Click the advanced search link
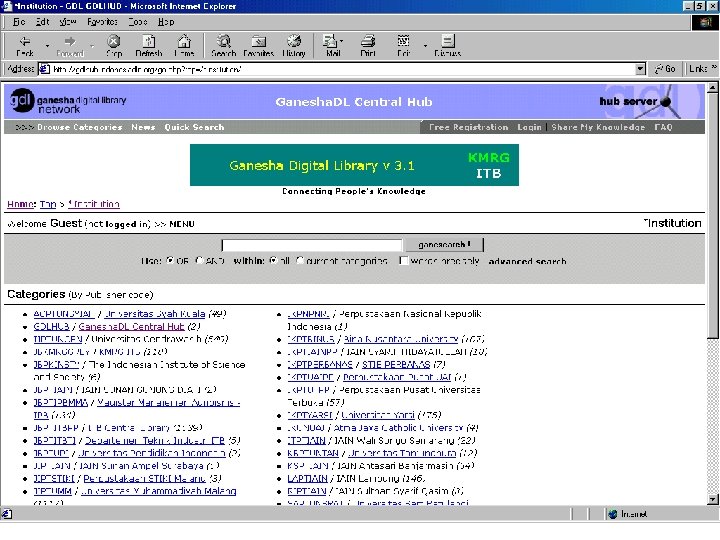The width and height of the screenshot is (720, 540). coord(527,261)
